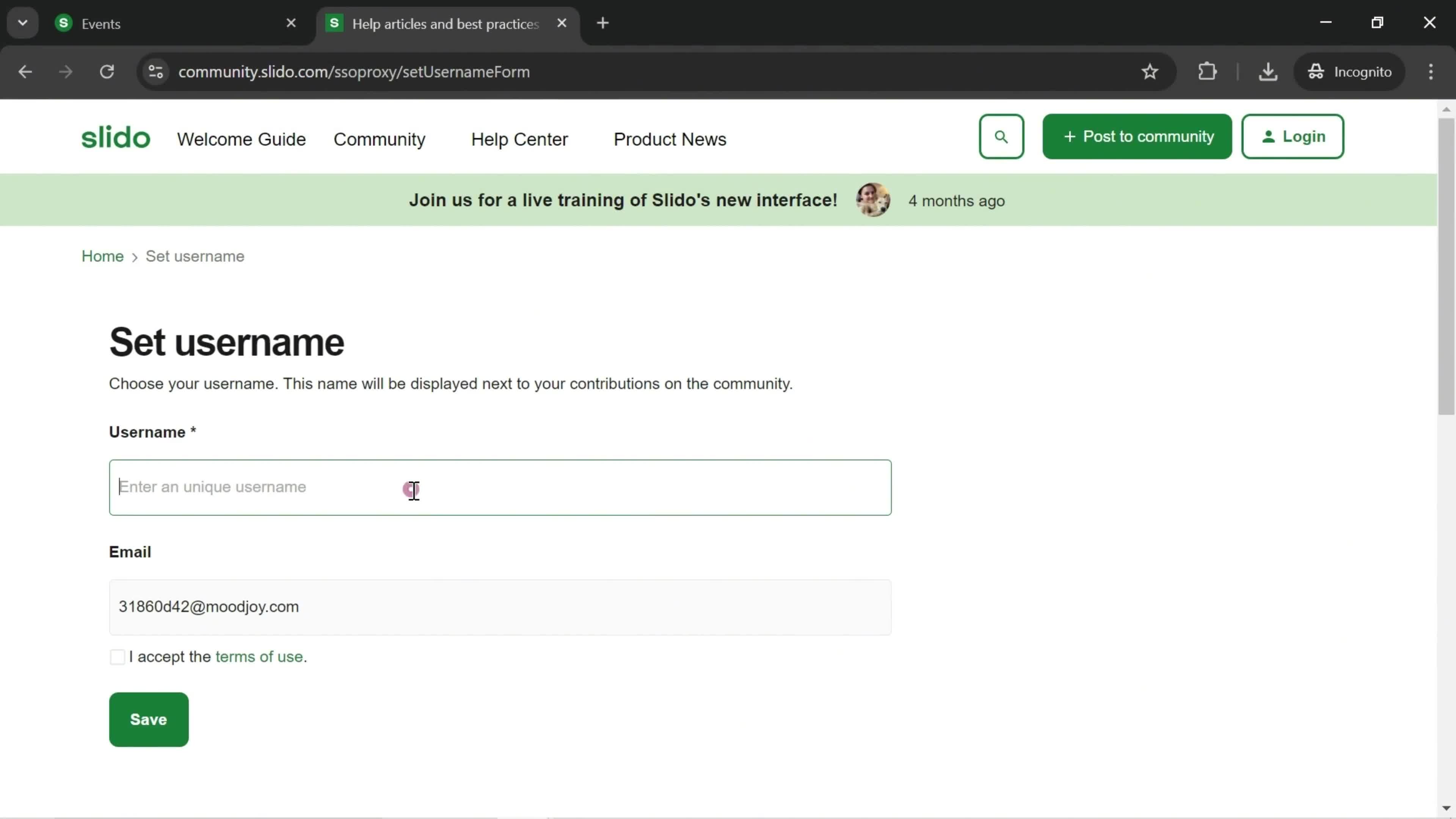Click the back navigation arrow icon
The width and height of the screenshot is (1456, 819).
[25, 71]
